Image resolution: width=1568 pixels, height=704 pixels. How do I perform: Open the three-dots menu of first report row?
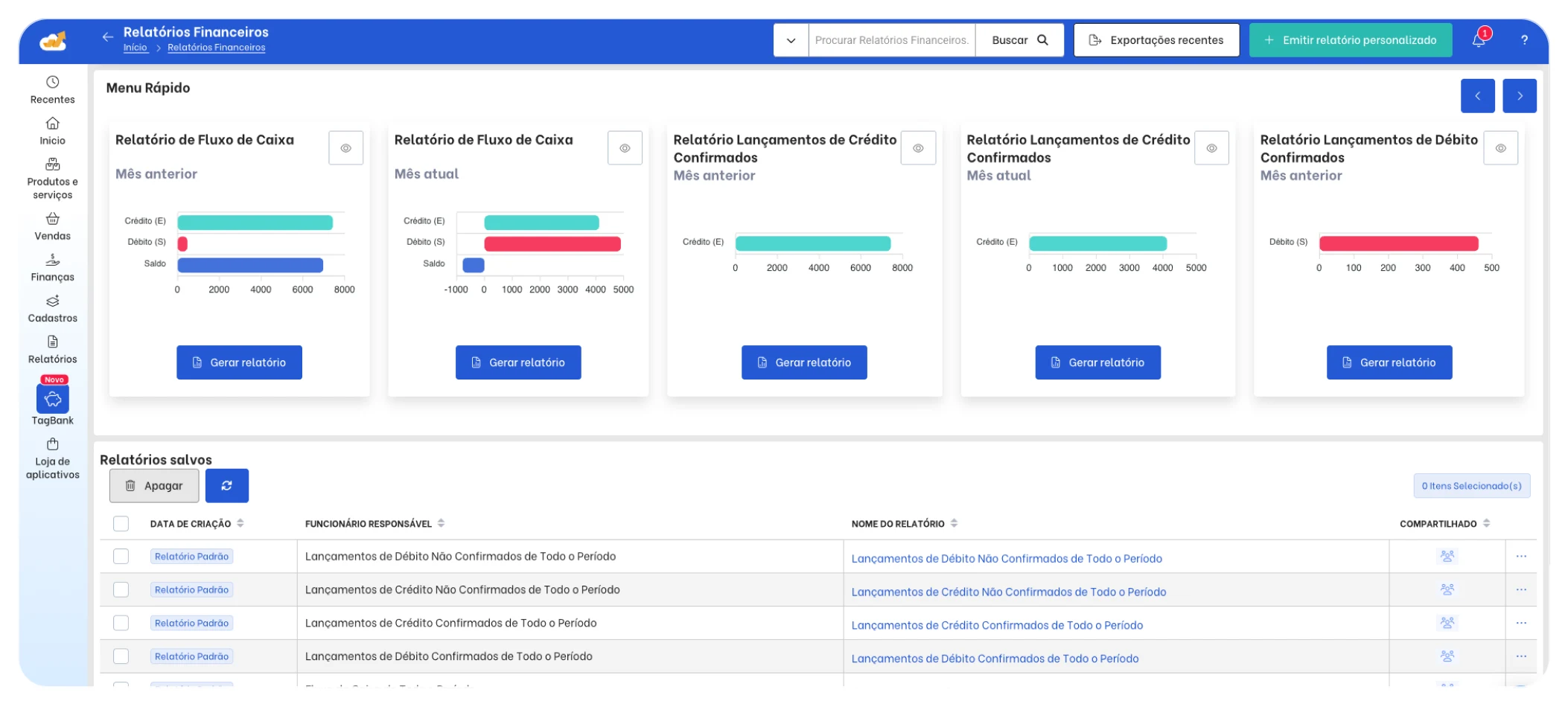[1521, 557]
